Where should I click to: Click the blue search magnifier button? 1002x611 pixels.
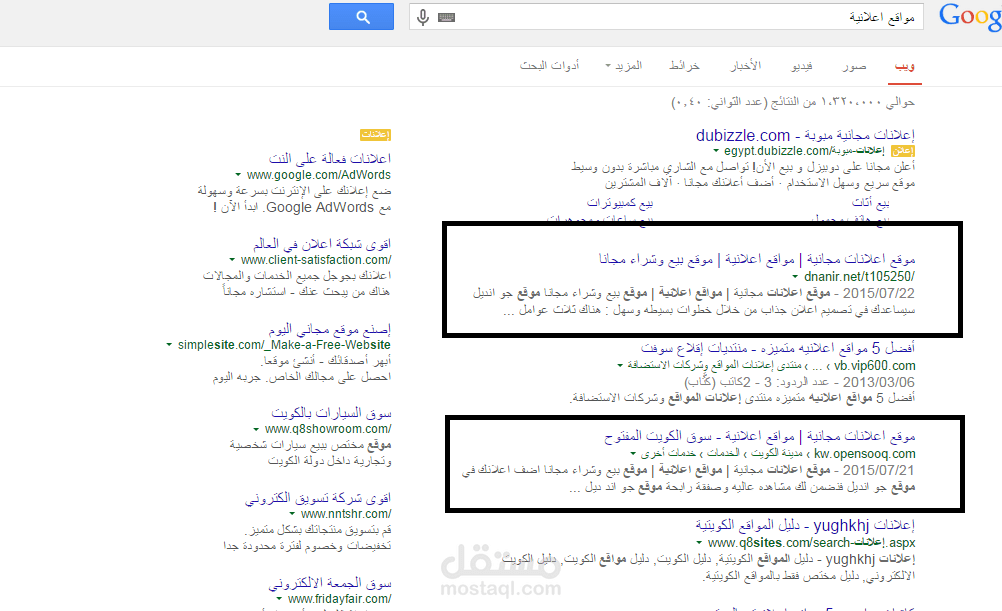click(x=361, y=17)
